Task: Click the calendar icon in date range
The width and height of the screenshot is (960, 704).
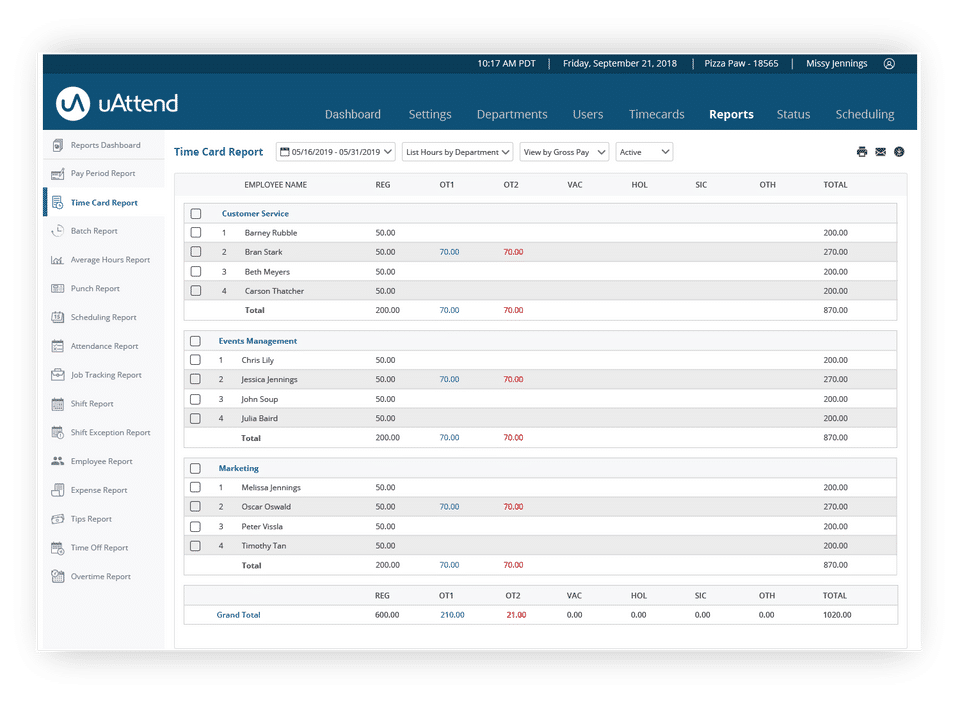Action: (x=285, y=152)
